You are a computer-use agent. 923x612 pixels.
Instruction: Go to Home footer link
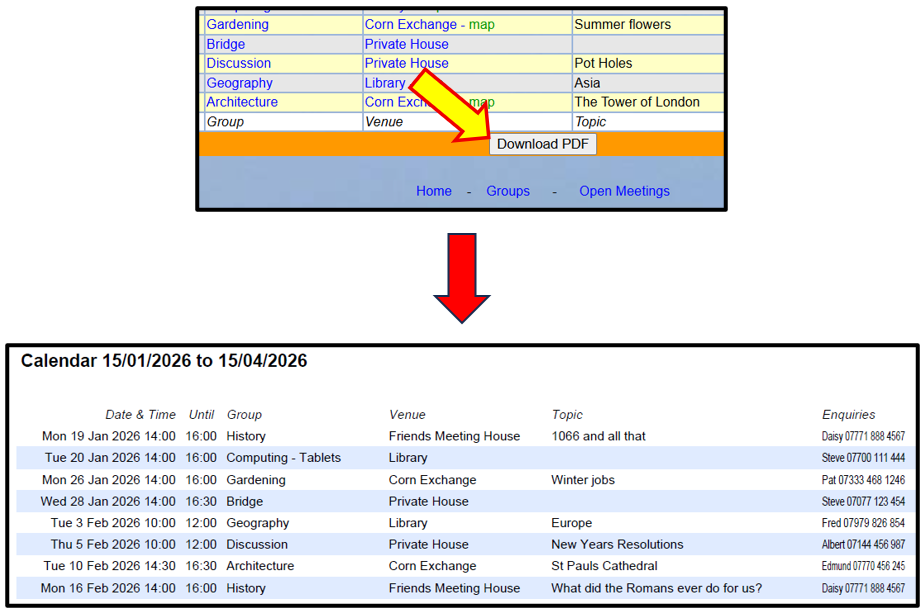point(434,191)
